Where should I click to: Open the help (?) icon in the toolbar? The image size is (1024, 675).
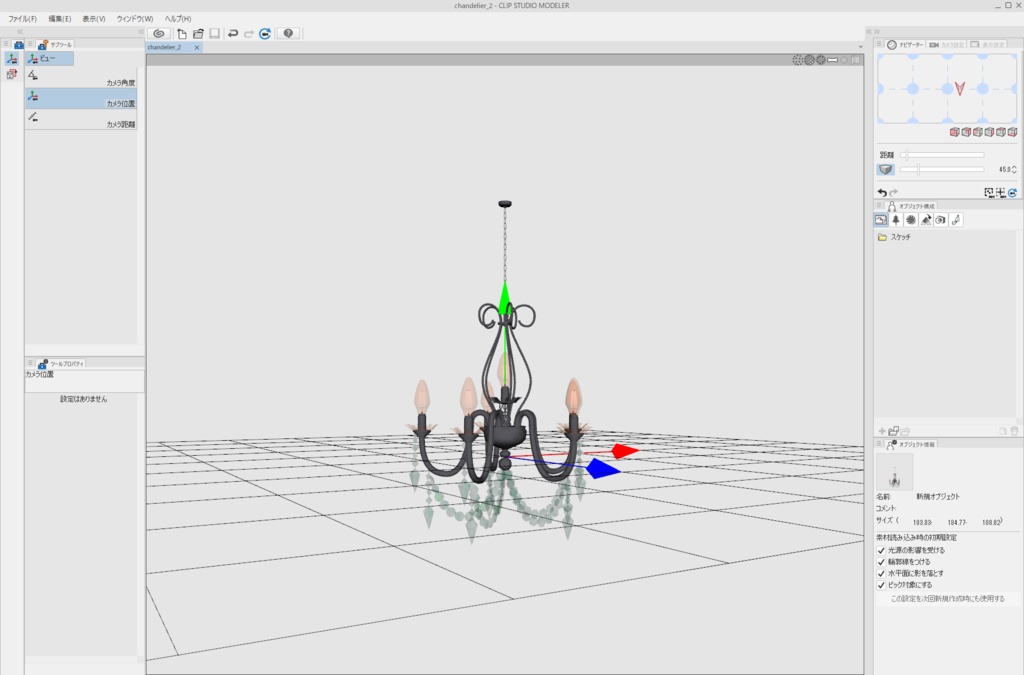[288, 34]
